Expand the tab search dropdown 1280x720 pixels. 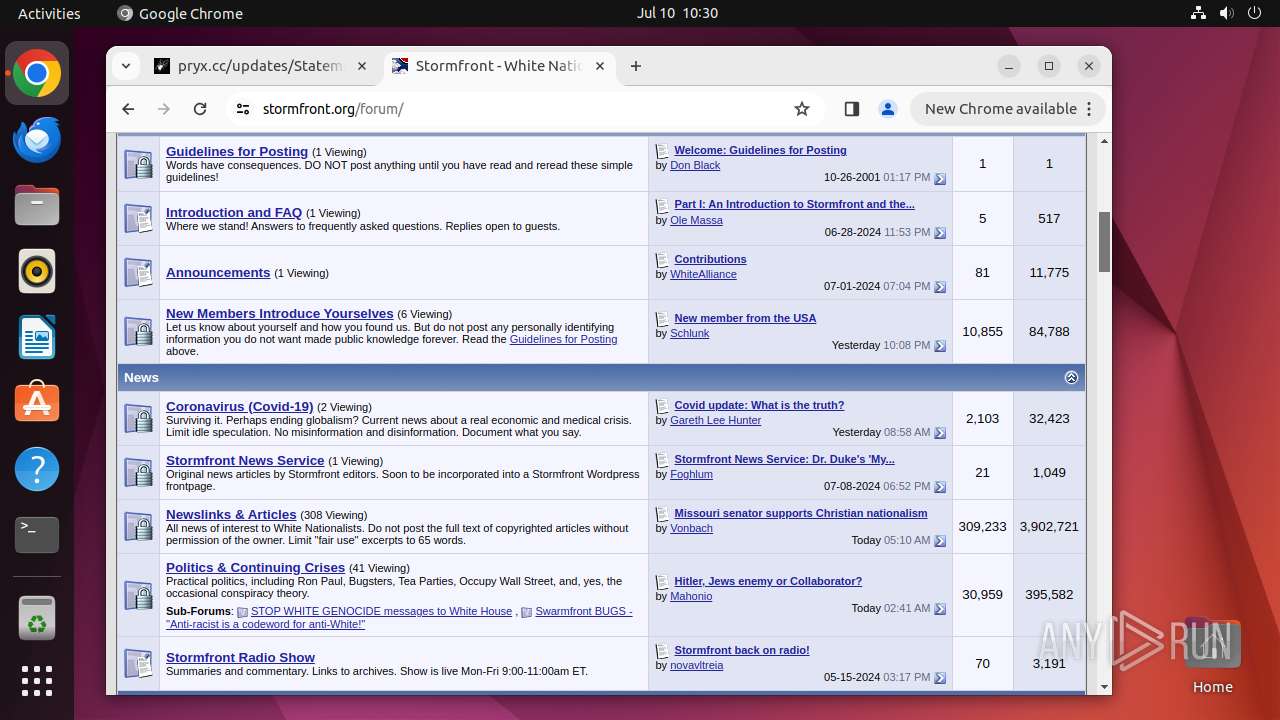click(126, 66)
